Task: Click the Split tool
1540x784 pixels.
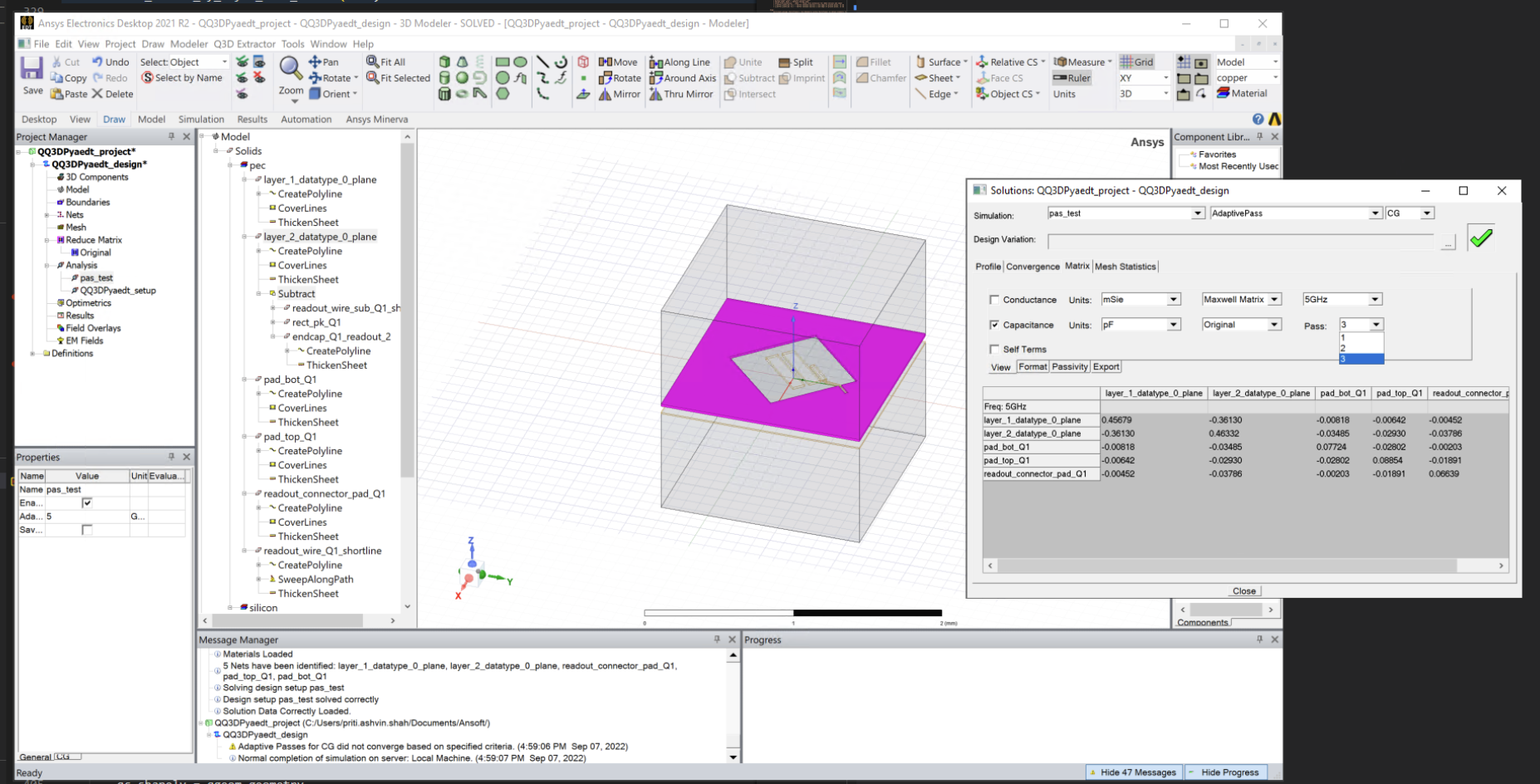Action: (796, 61)
